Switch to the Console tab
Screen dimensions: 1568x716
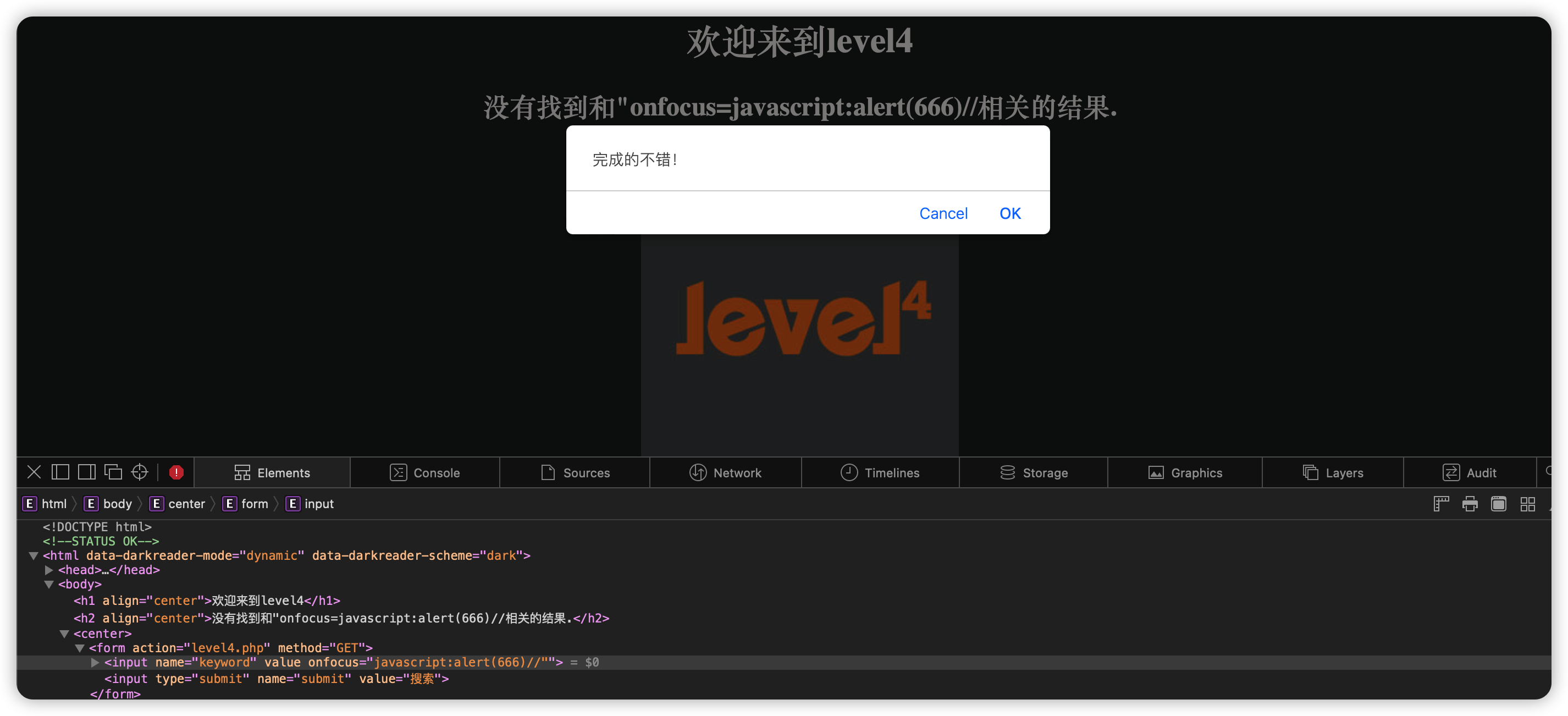(x=425, y=472)
